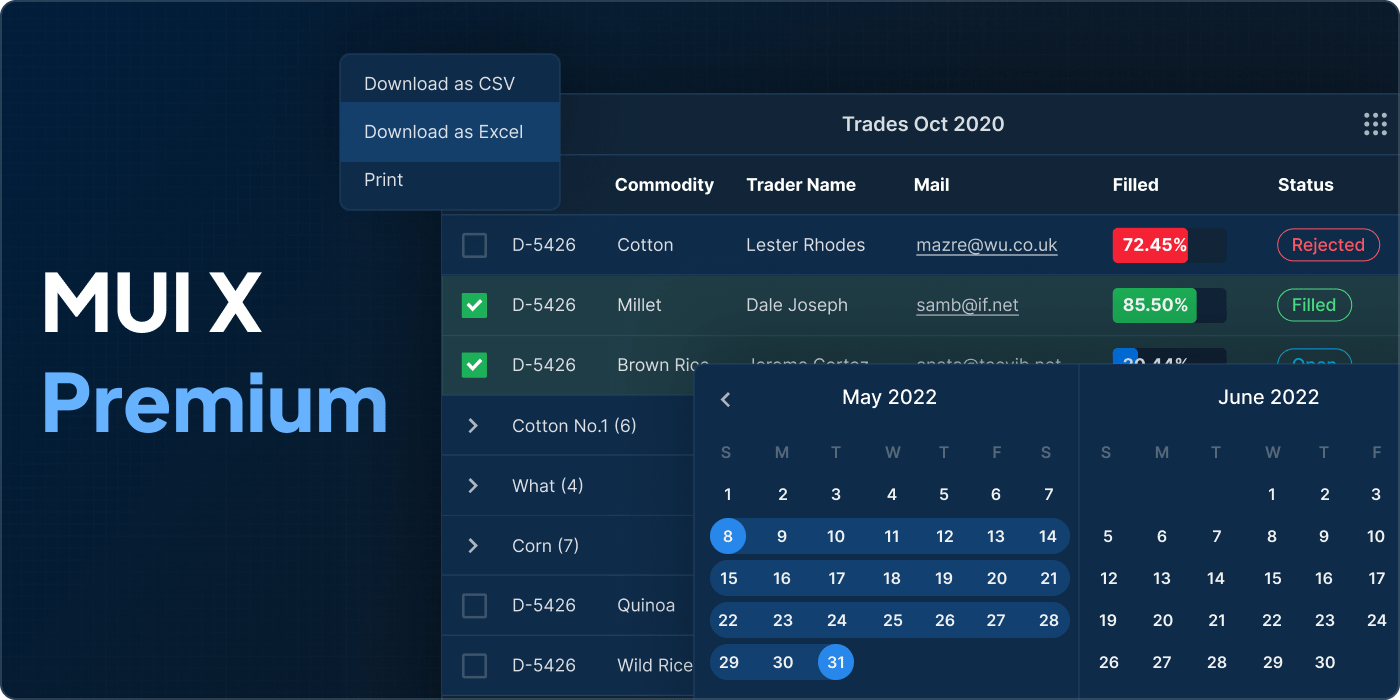Viewport: 1400px width, 700px height.
Task: Sort by the Commodity column header
Action: (664, 185)
